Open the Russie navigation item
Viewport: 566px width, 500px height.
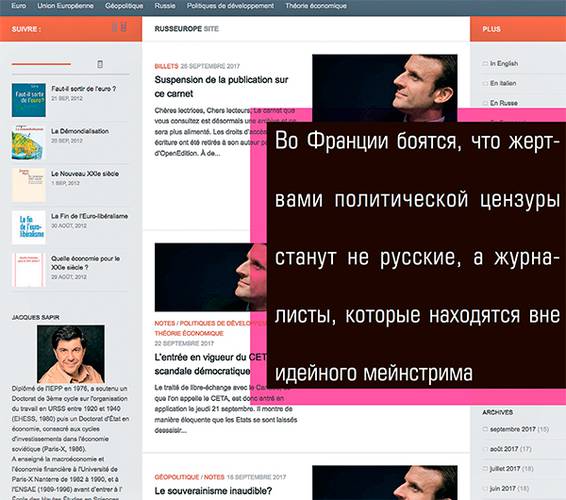point(165,6)
